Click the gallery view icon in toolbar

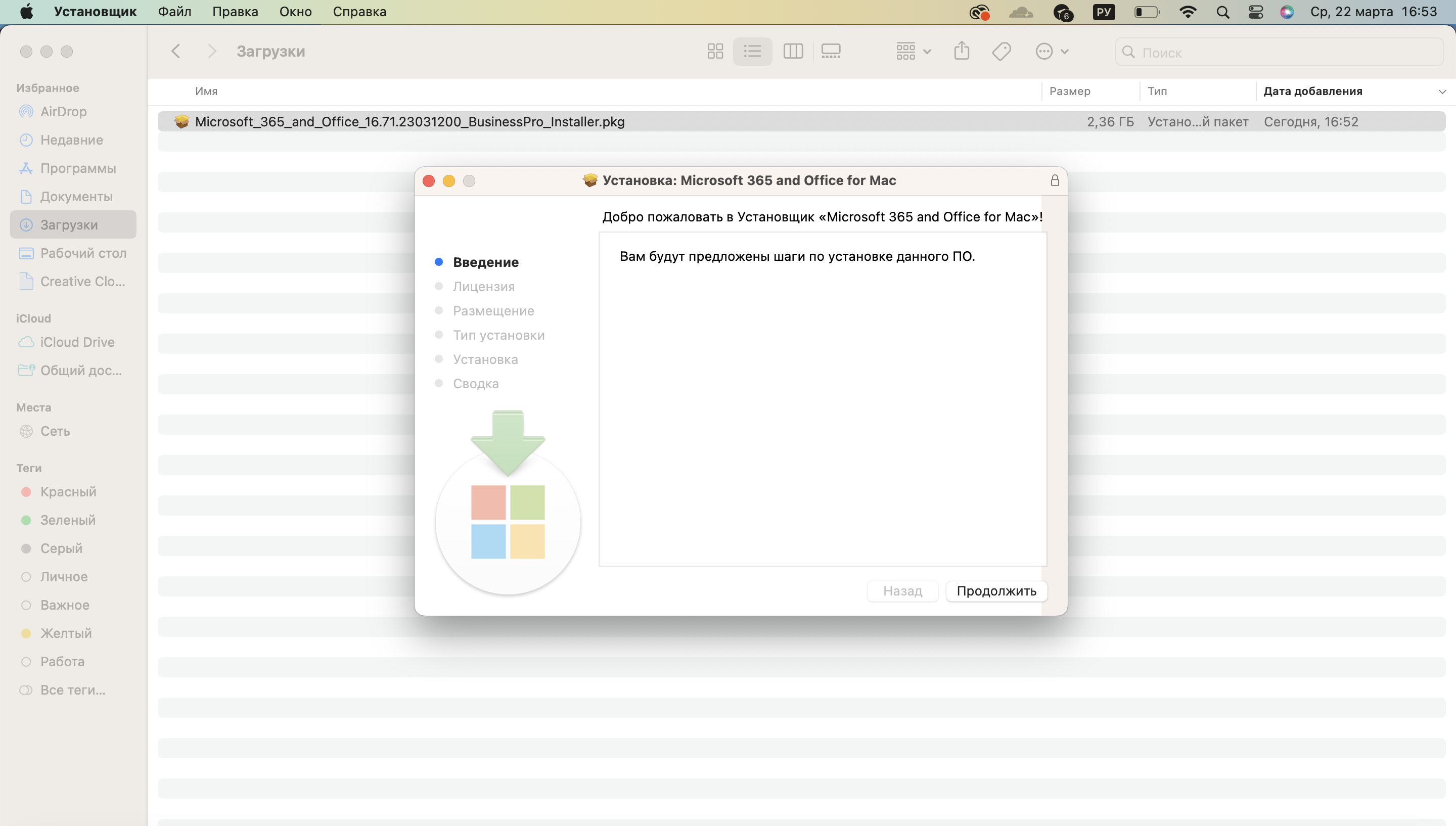coord(831,51)
